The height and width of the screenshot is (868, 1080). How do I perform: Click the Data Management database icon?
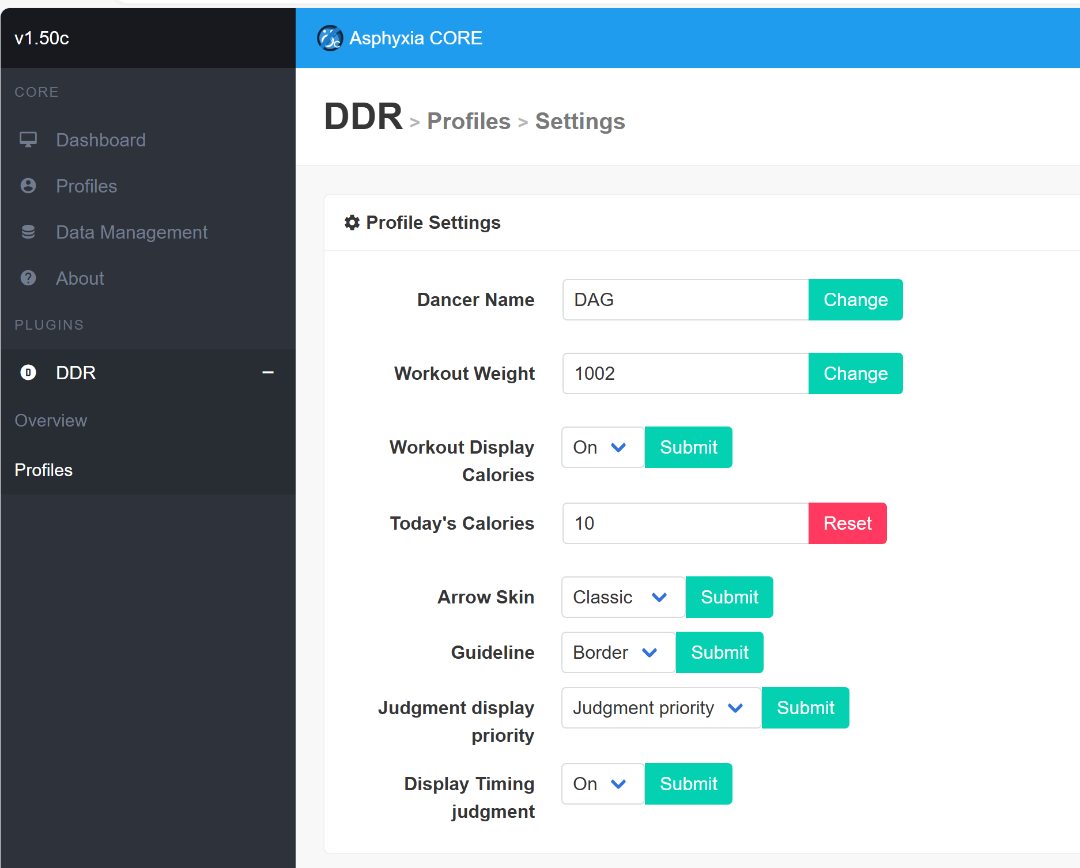point(28,232)
